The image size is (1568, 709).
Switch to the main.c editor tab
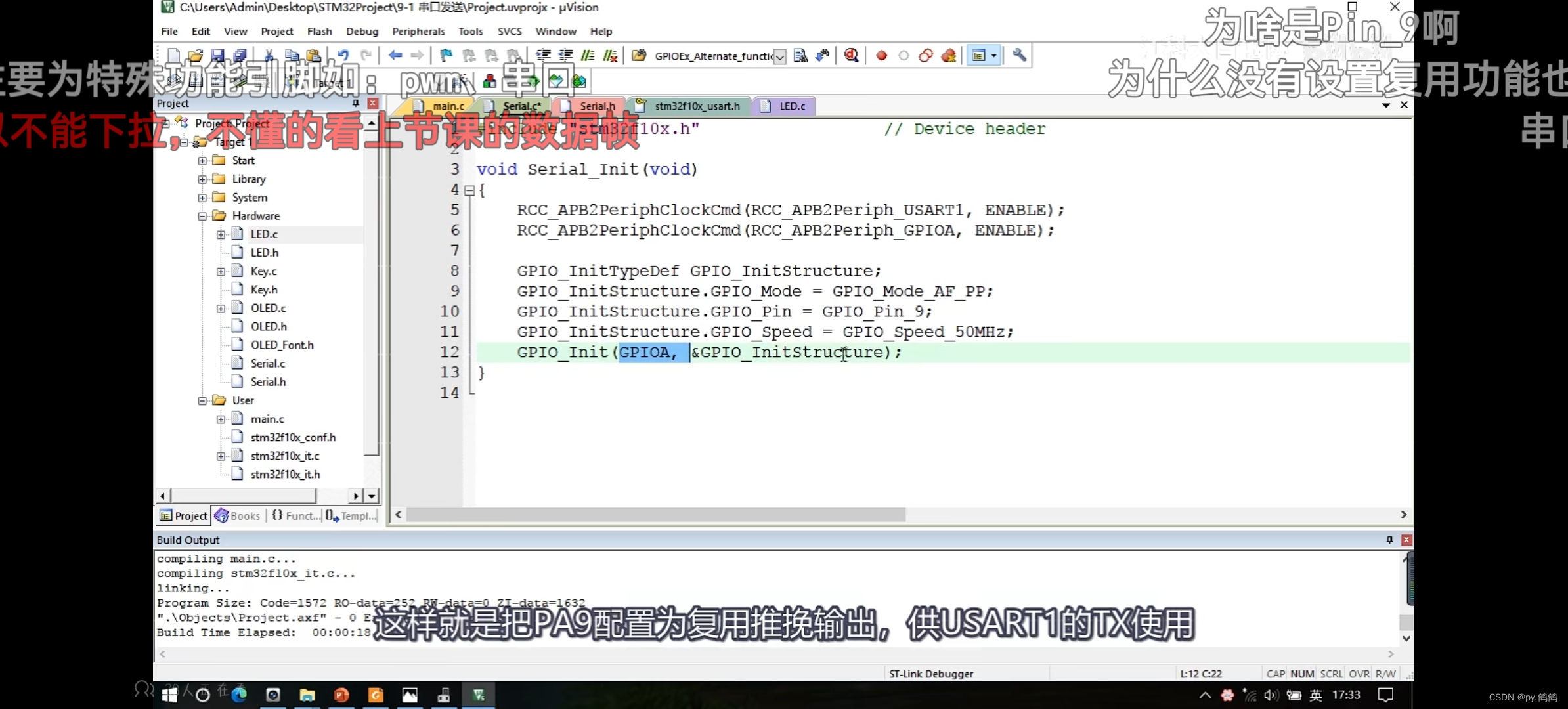pyautogui.click(x=441, y=106)
